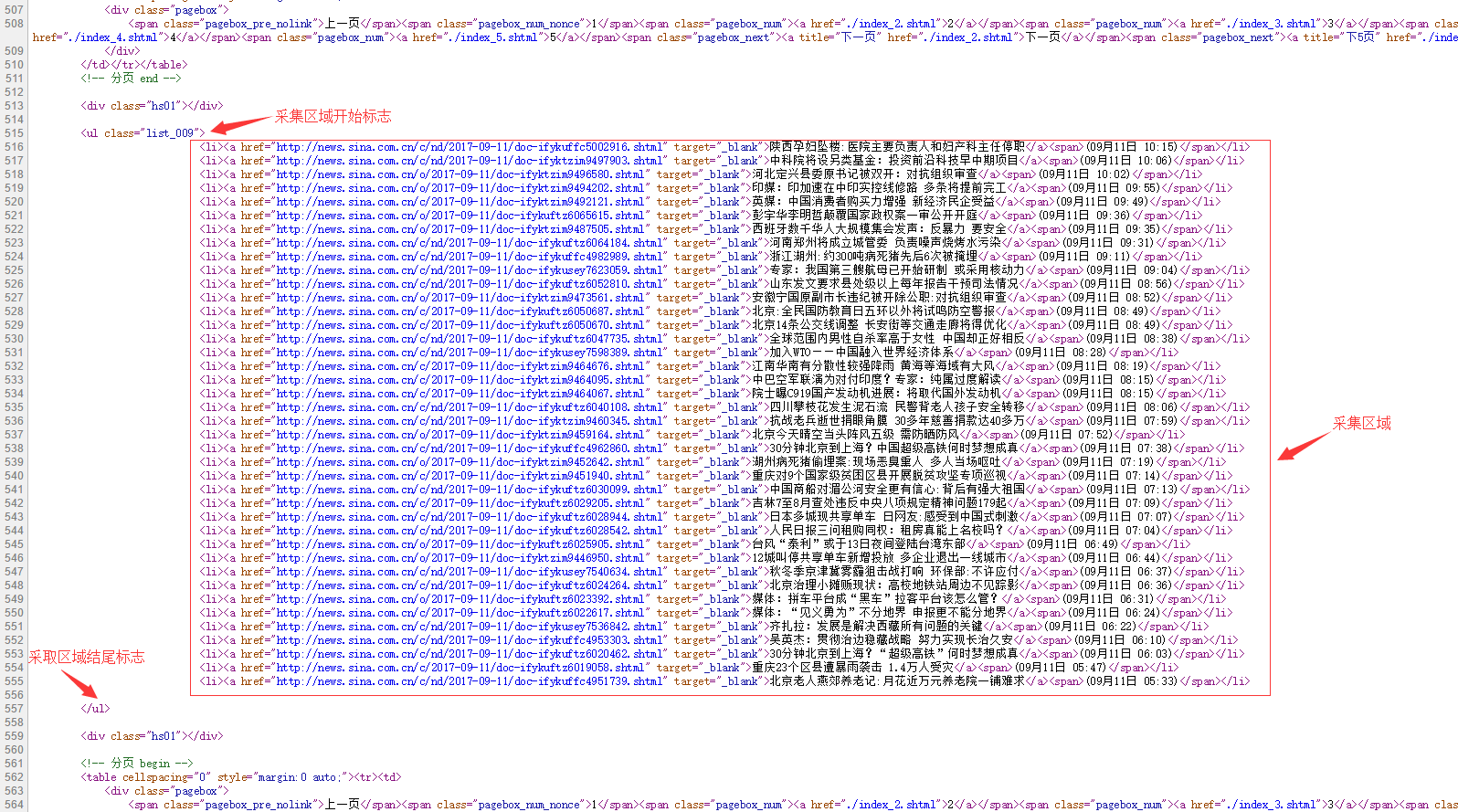Click the 采取区域结尾标志 annotation text
This screenshot has height=812, width=1458.
[x=87, y=658]
